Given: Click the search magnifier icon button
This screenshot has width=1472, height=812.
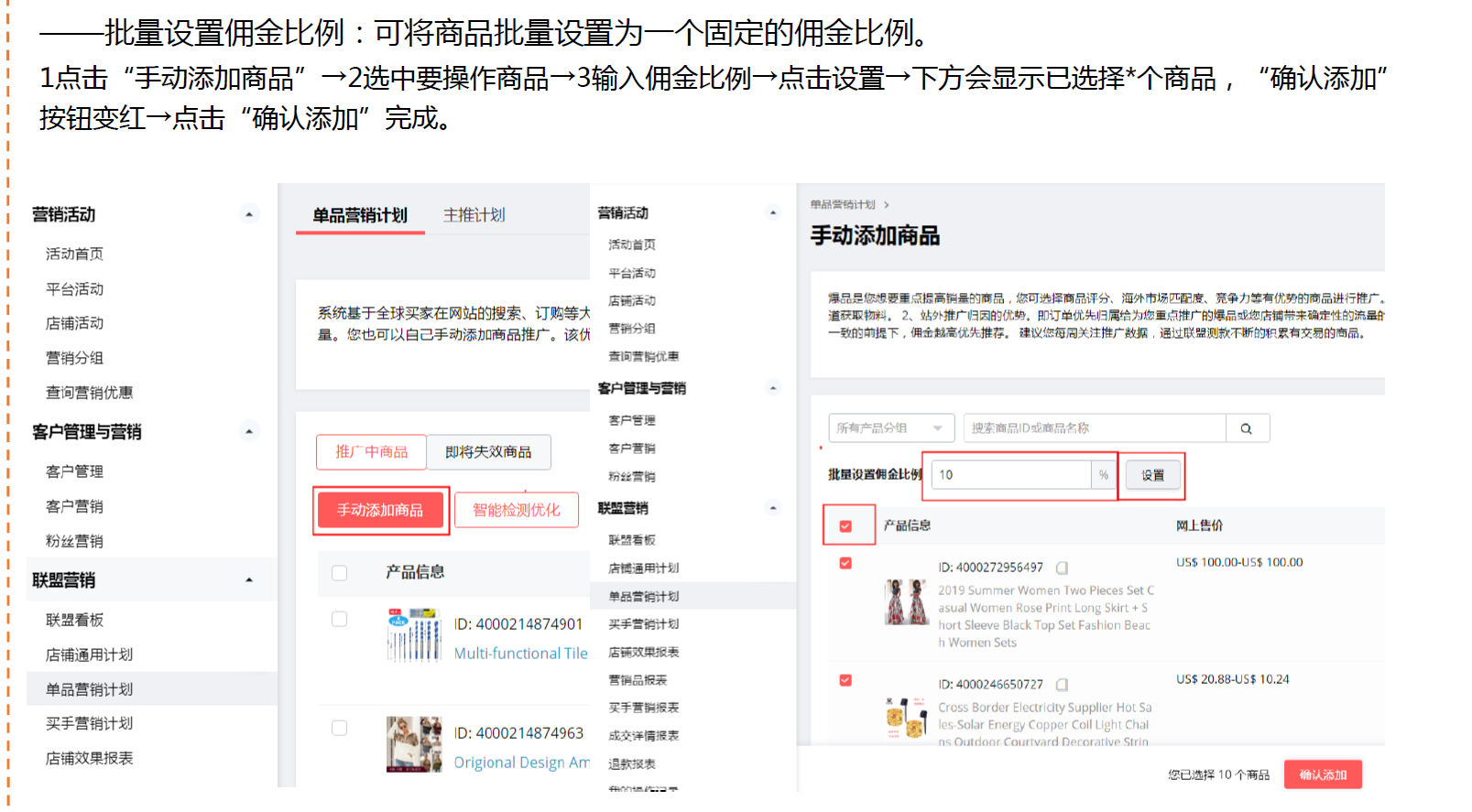Looking at the screenshot, I should pyautogui.click(x=1247, y=428).
